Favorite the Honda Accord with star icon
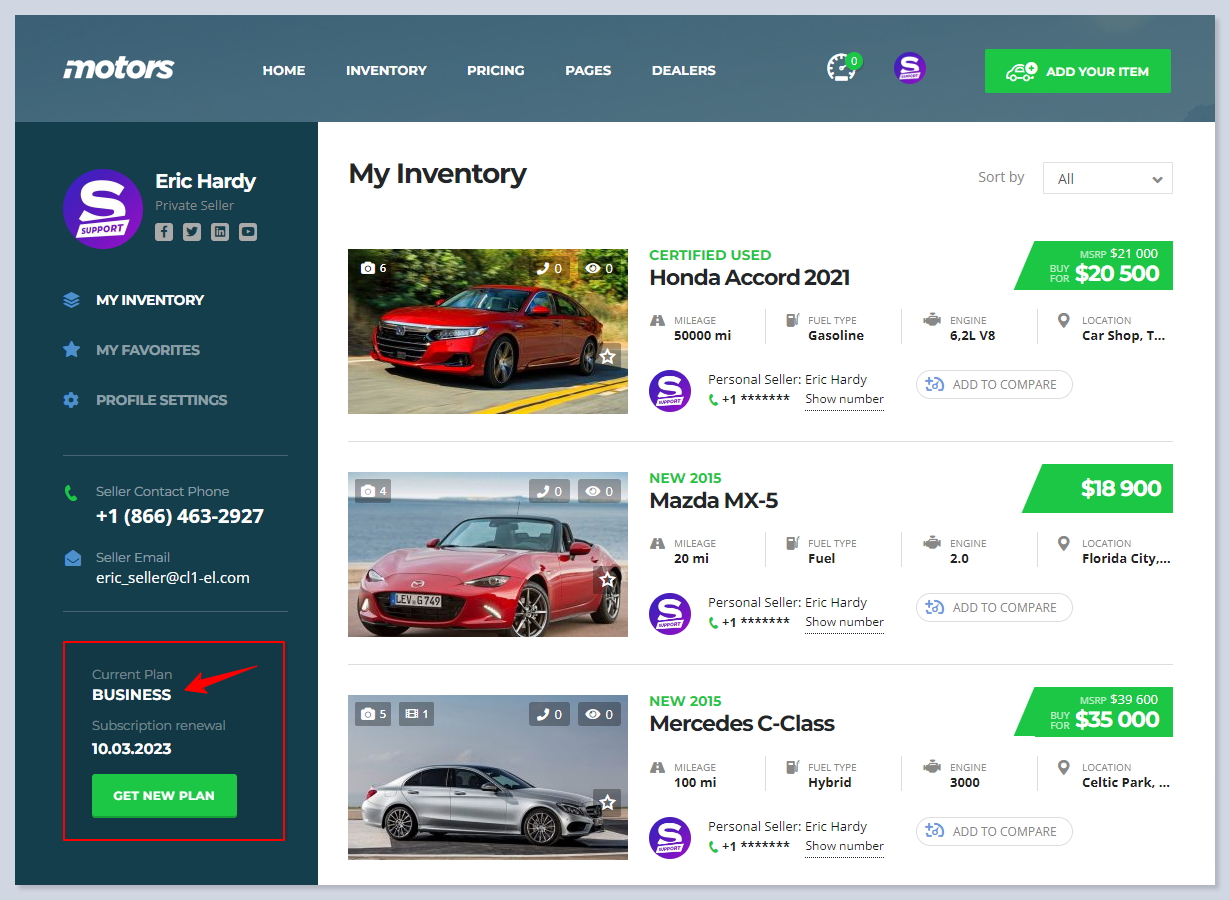This screenshot has width=1230, height=900. pos(607,356)
